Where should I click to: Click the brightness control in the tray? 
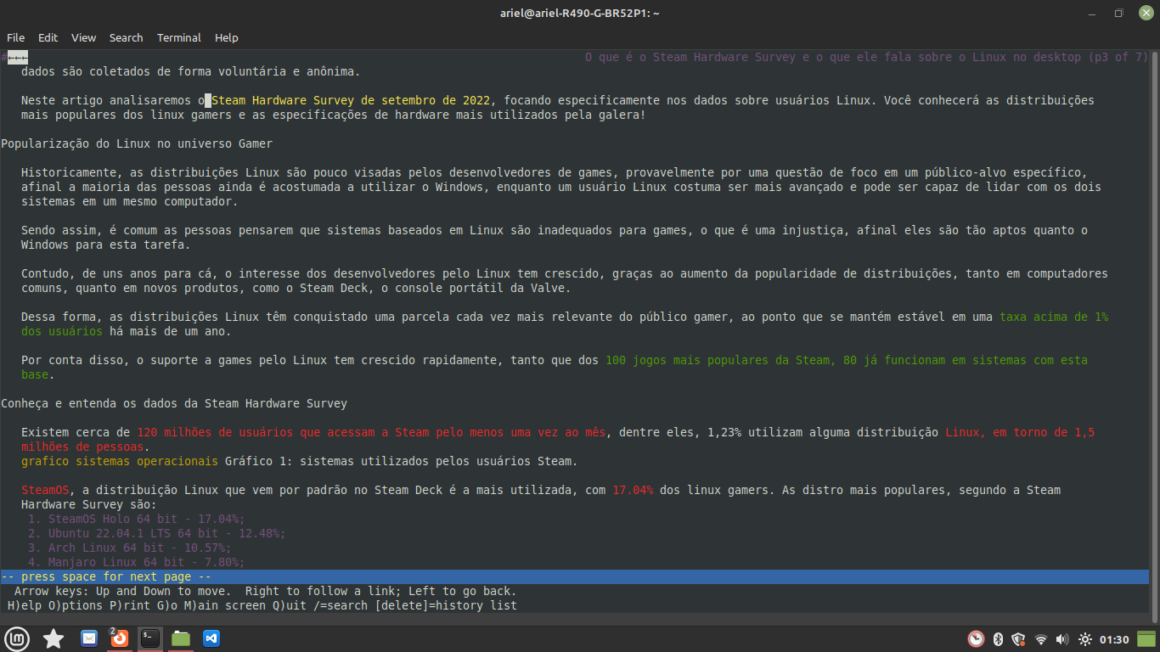pos(1085,638)
